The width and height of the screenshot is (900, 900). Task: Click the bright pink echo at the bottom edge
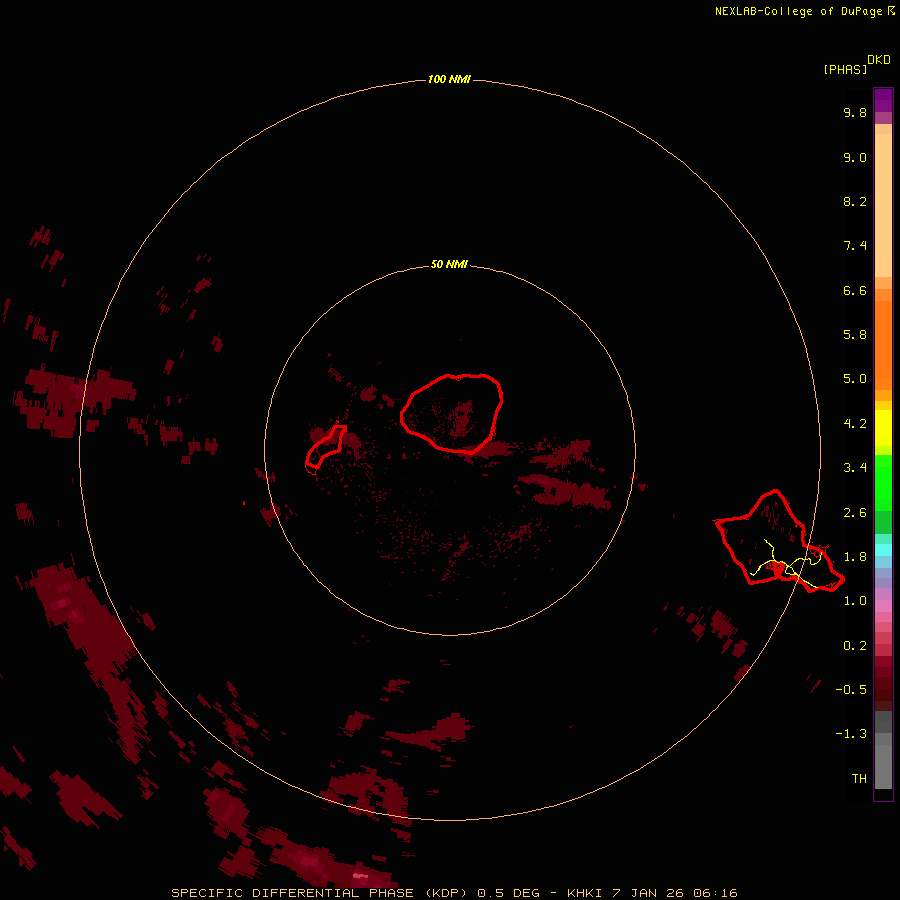pos(360,875)
